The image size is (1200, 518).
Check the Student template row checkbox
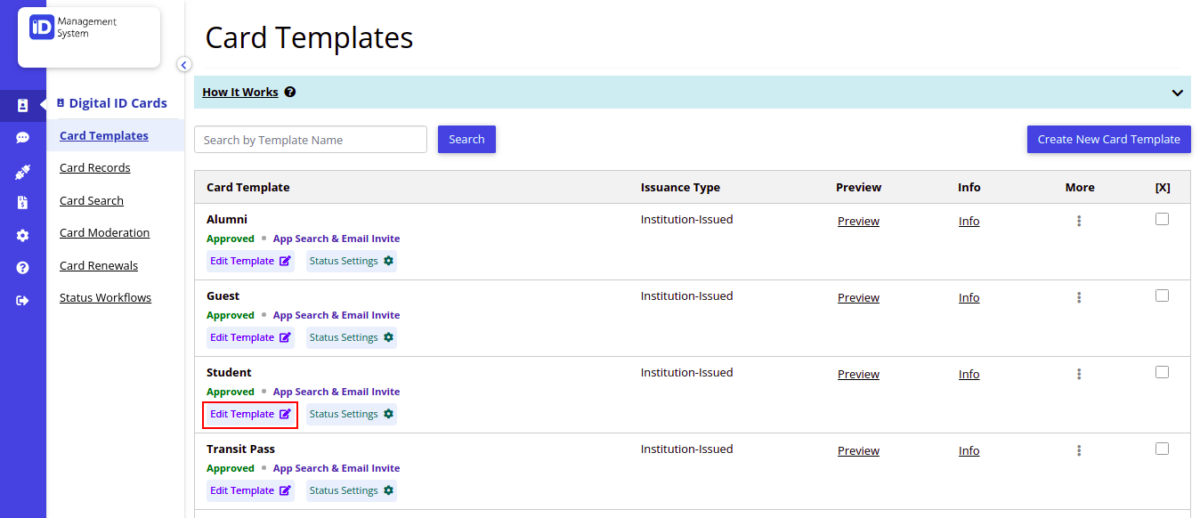pos(1161,372)
